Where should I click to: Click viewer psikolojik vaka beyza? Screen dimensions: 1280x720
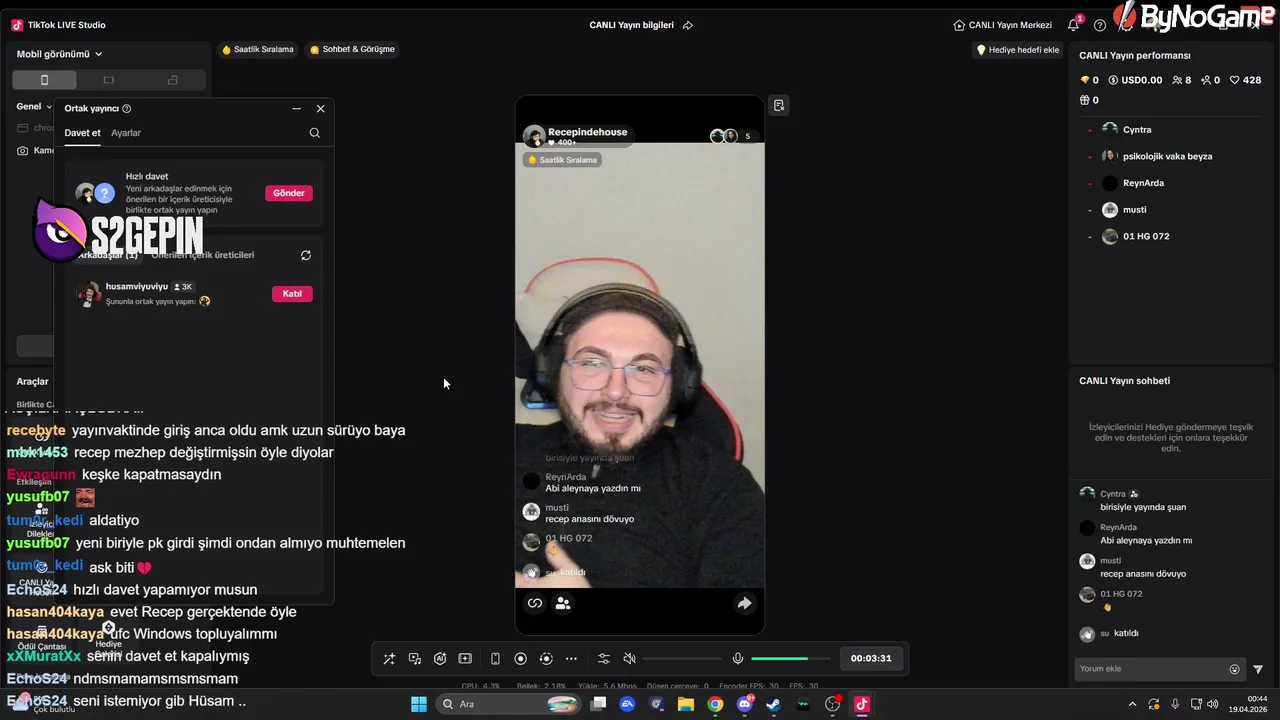pyautogui.click(x=1156, y=156)
